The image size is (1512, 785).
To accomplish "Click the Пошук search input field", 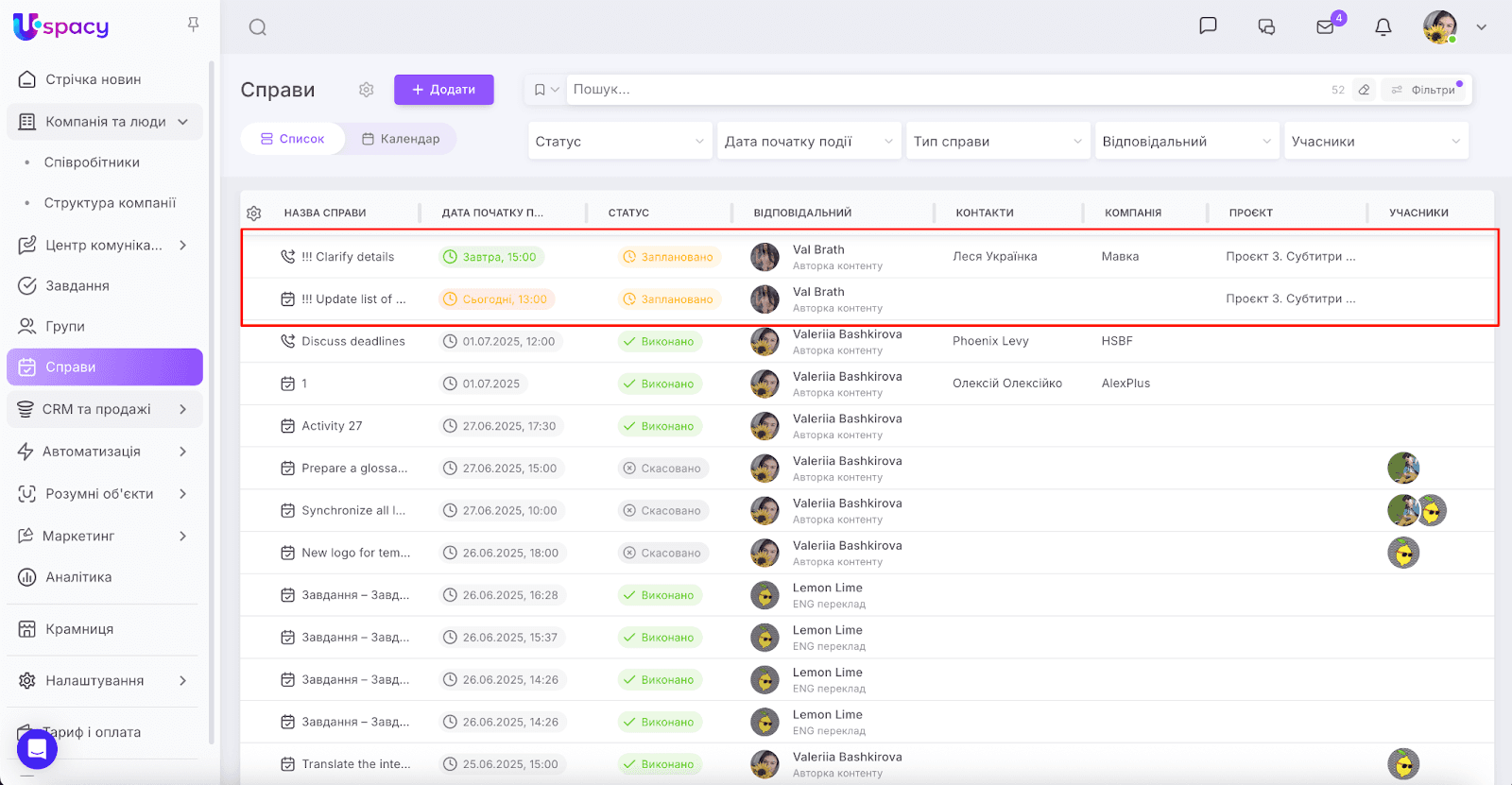I will pyautogui.click(x=945, y=90).
